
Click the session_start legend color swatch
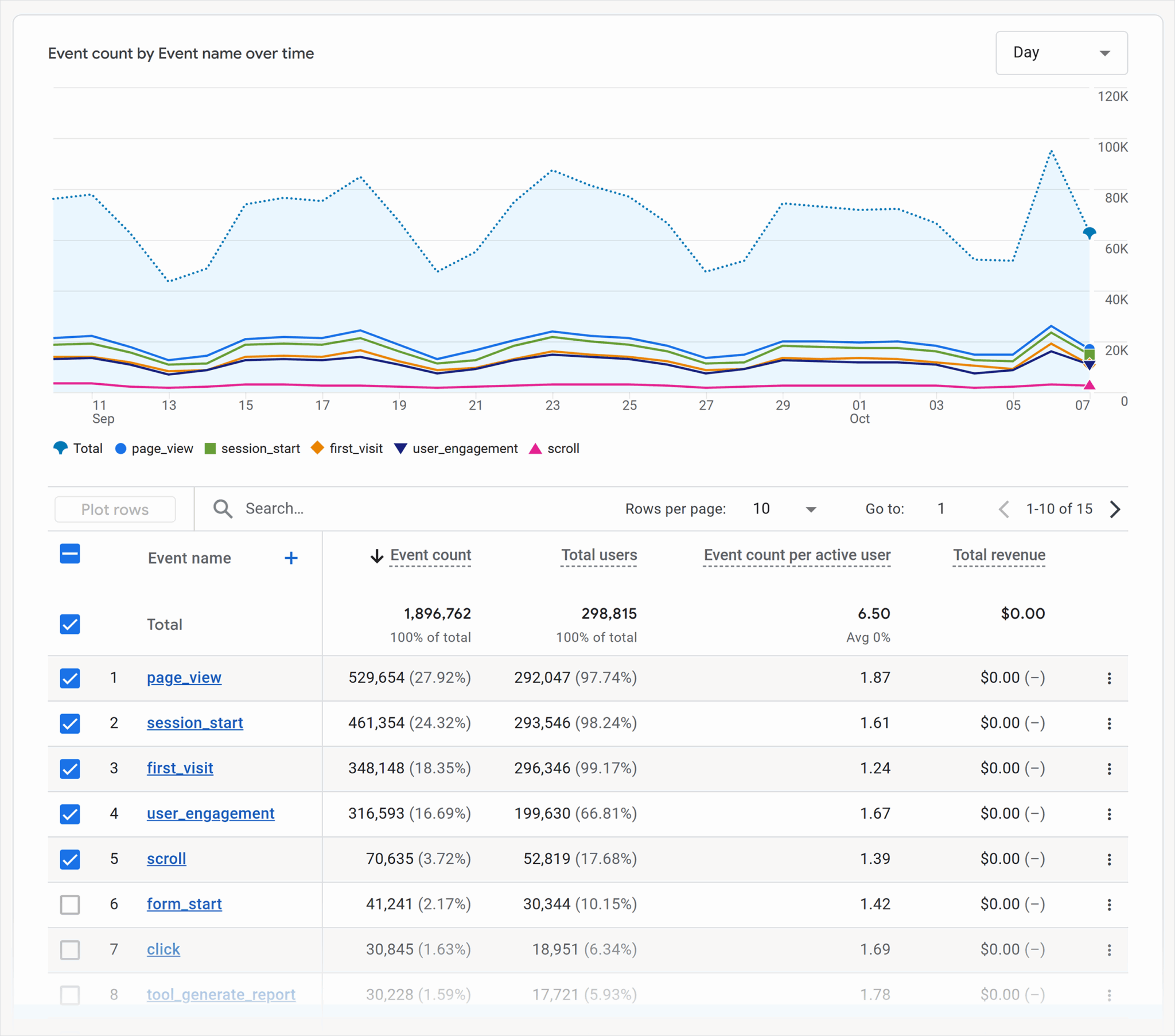[x=210, y=449]
